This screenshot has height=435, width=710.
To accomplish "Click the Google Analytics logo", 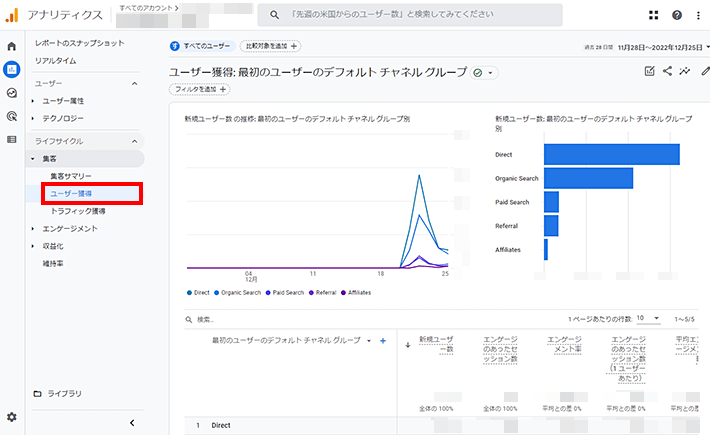I will 12,15.
